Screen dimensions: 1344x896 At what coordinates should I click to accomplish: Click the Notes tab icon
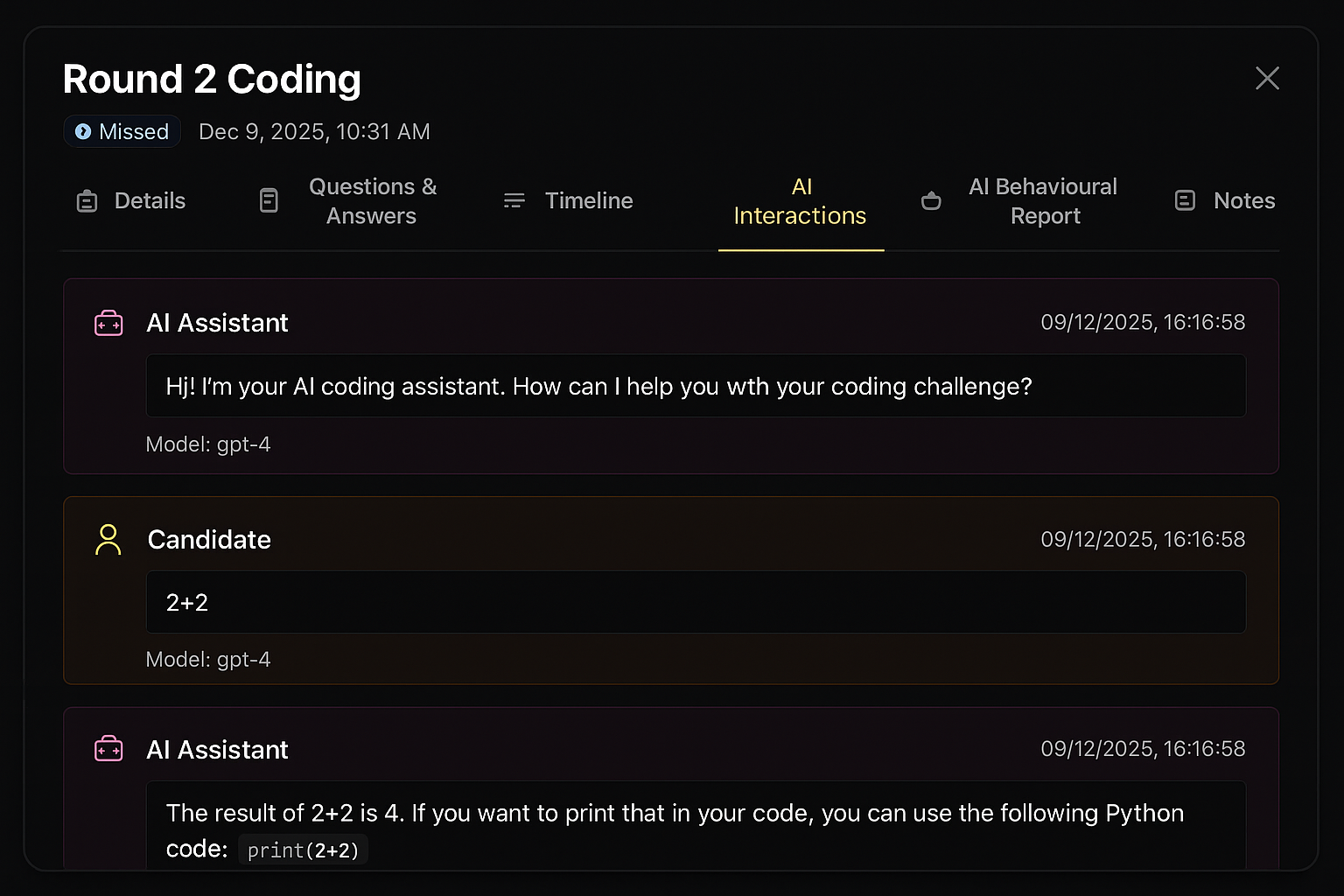[x=1185, y=201]
